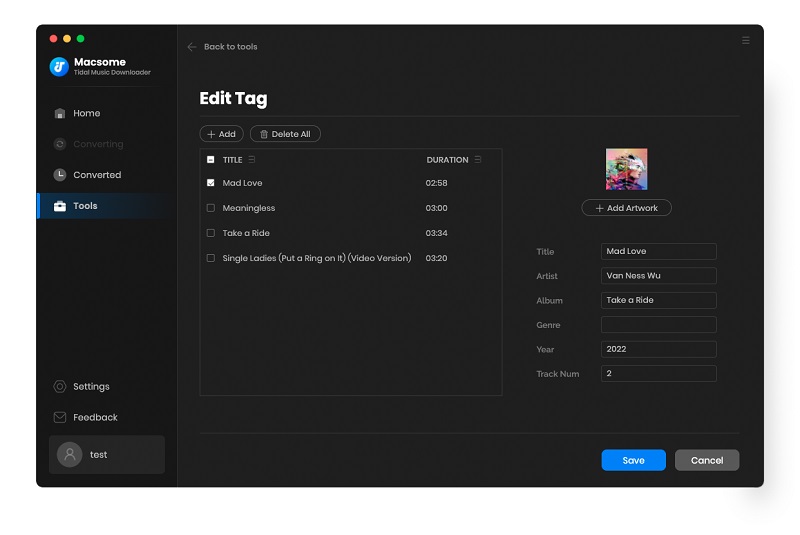Image resolution: width=800 pixels, height=535 pixels.
Task: Click the Feedback envelope icon in sidebar
Action: pos(60,417)
